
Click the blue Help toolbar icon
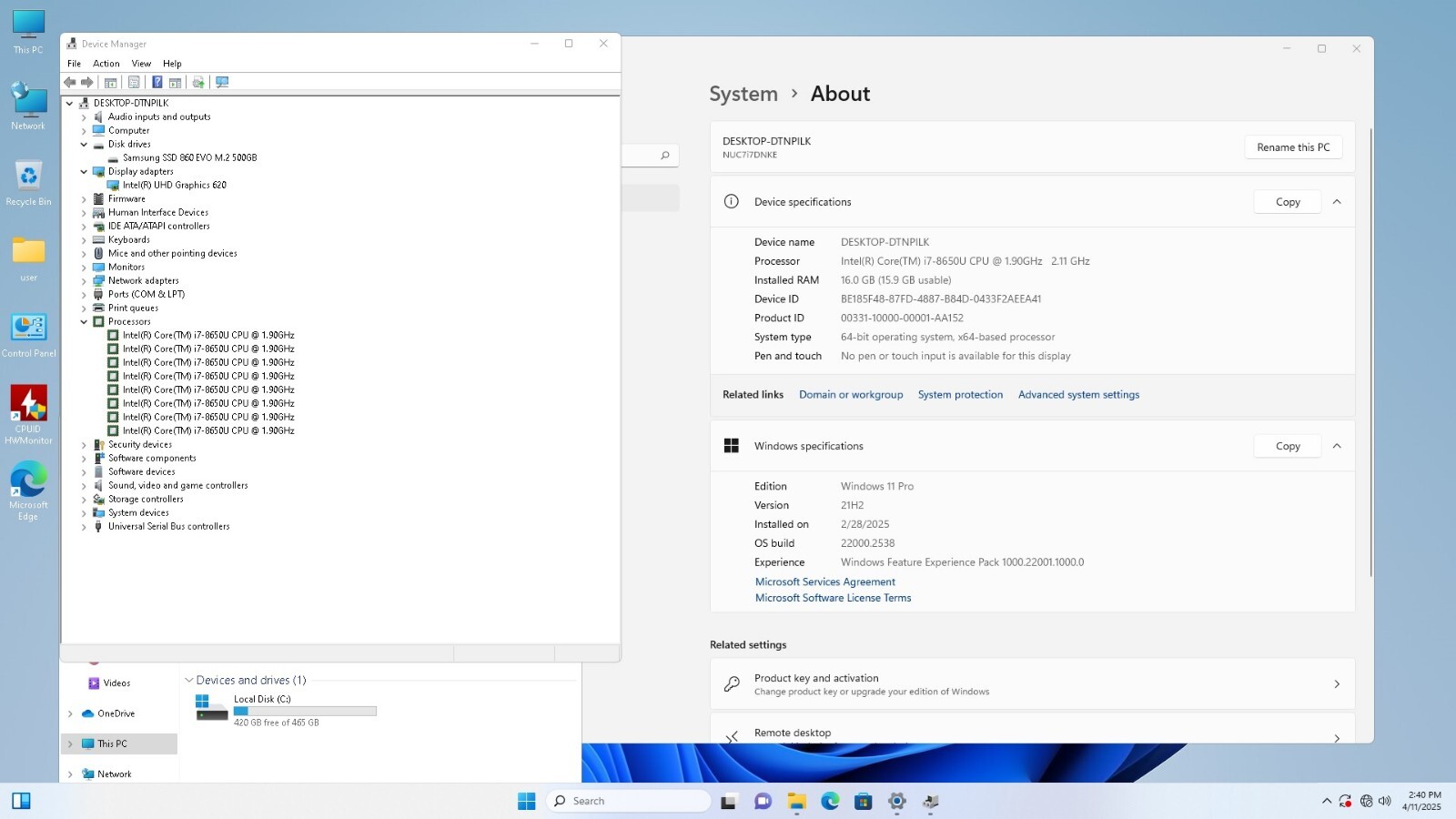[x=157, y=82]
